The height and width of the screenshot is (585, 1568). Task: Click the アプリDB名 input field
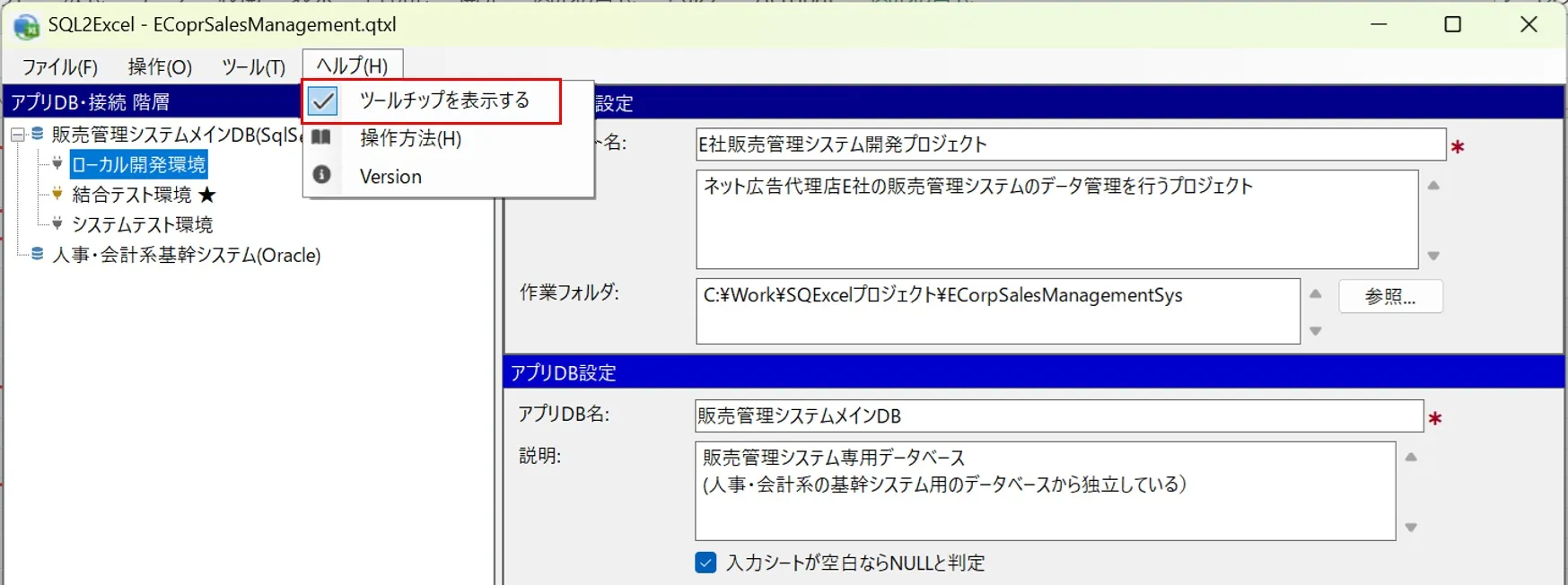point(1059,416)
